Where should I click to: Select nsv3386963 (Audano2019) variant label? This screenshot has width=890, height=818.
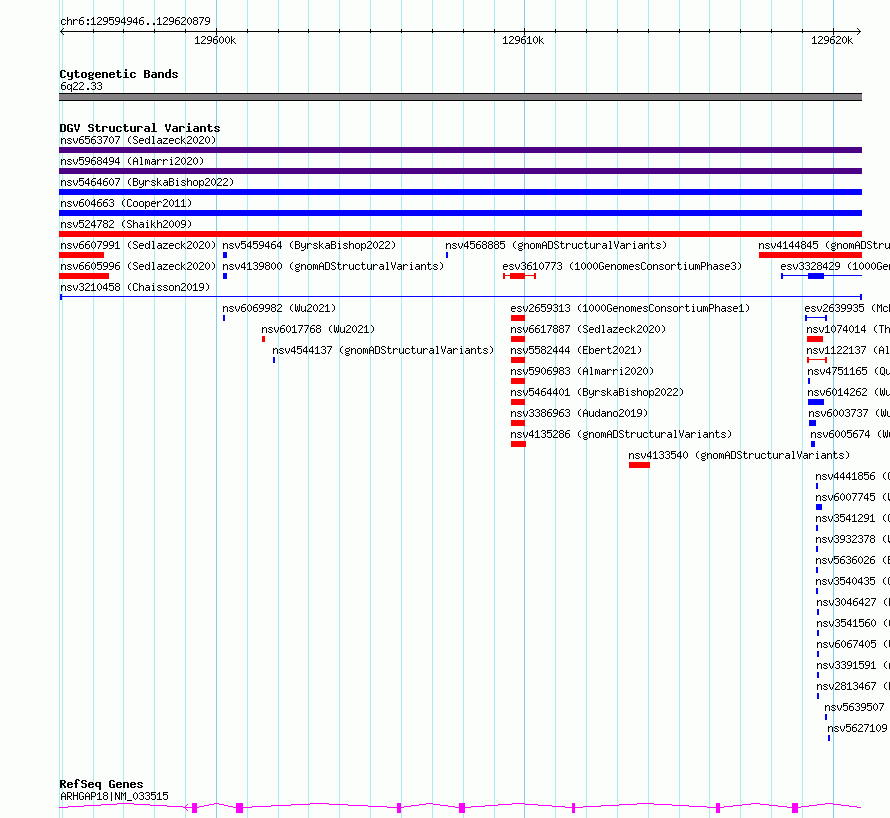click(579, 413)
